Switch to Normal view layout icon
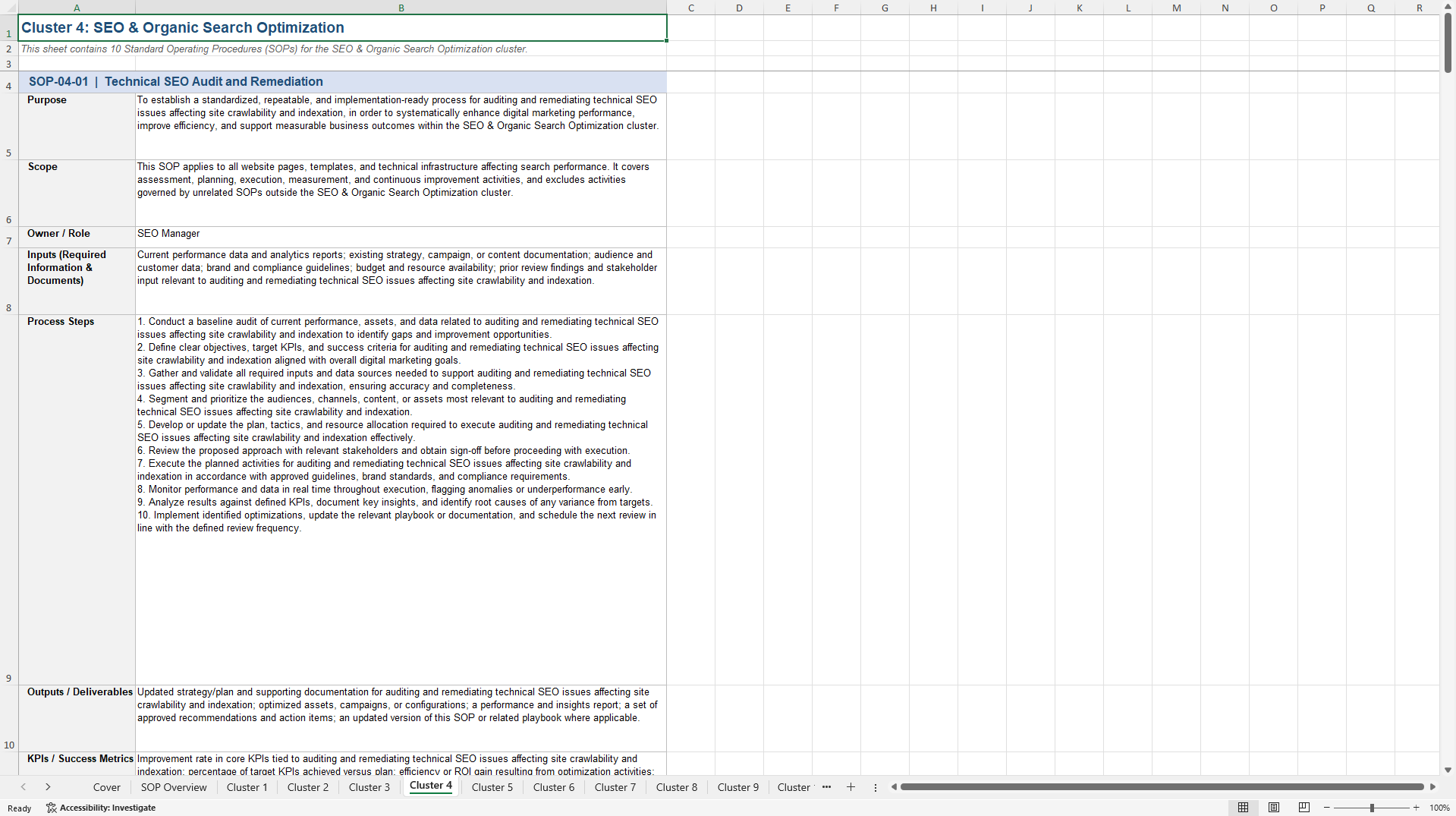The width and height of the screenshot is (1456, 816). 1243,808
